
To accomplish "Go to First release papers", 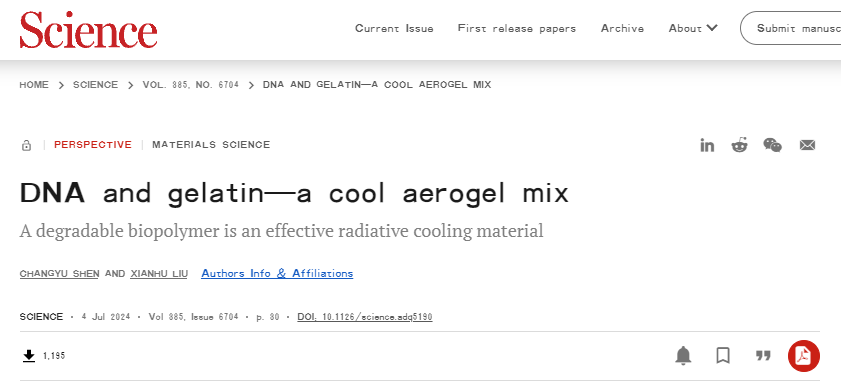I will (x=517, y=28).
